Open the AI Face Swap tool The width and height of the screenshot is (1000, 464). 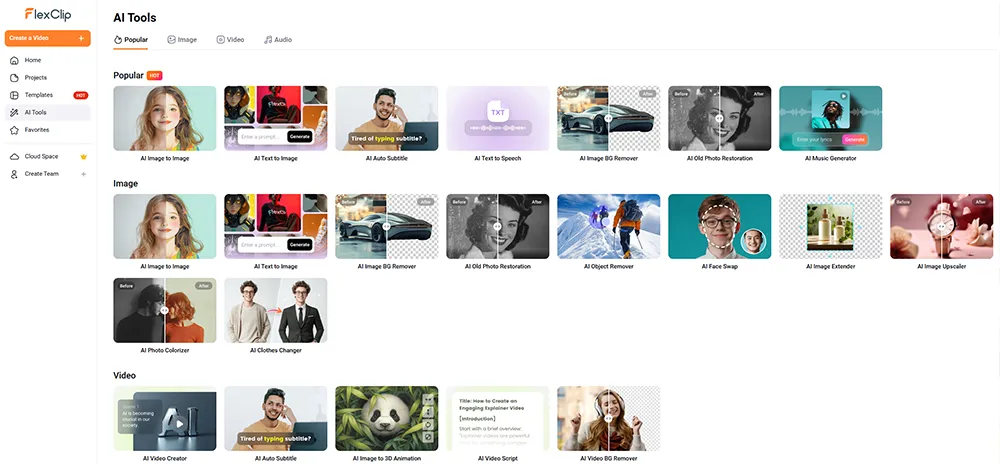[x=719, y=227]
